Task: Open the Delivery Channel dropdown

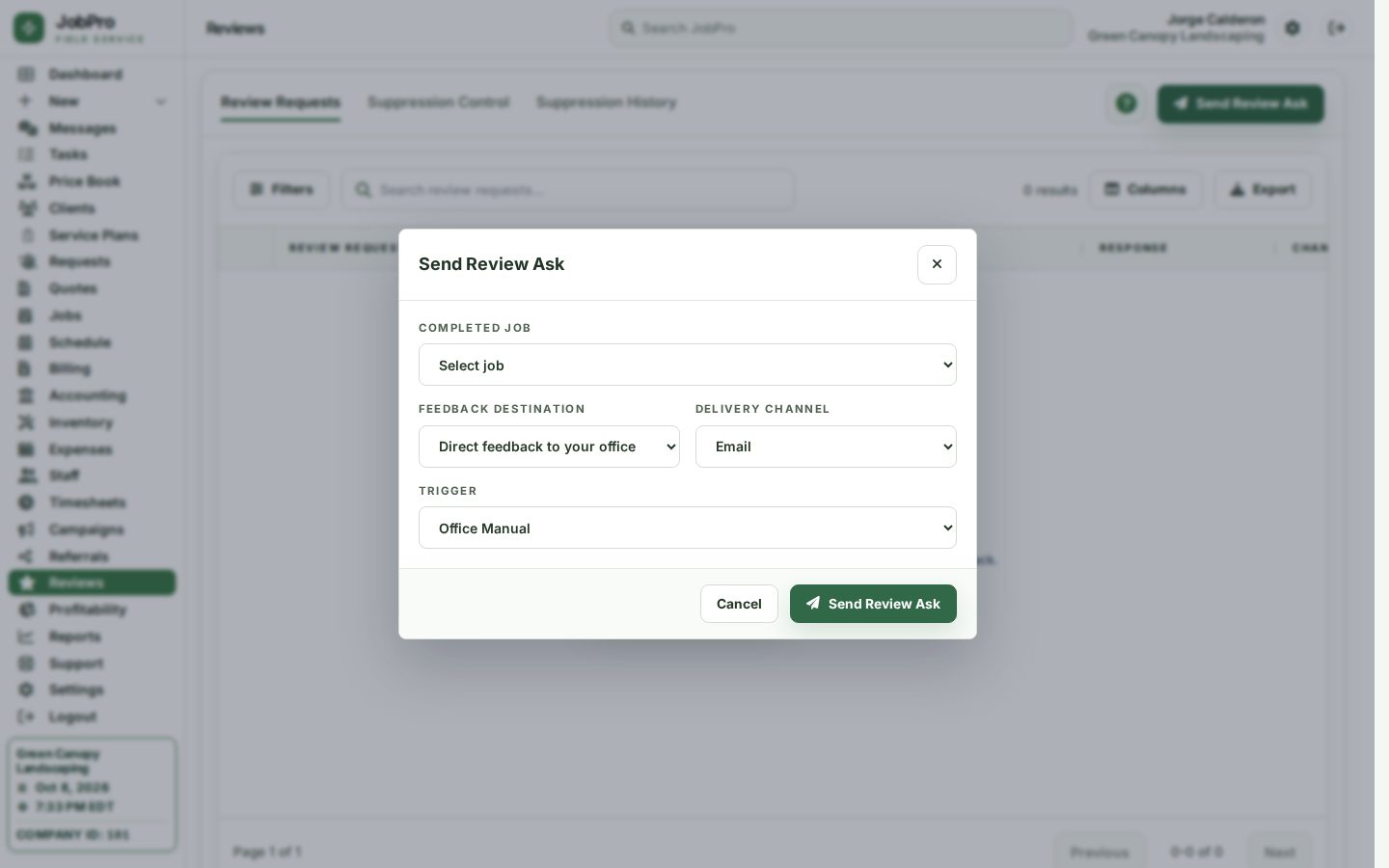Action: pyautogui.click(x=826, y=447)
